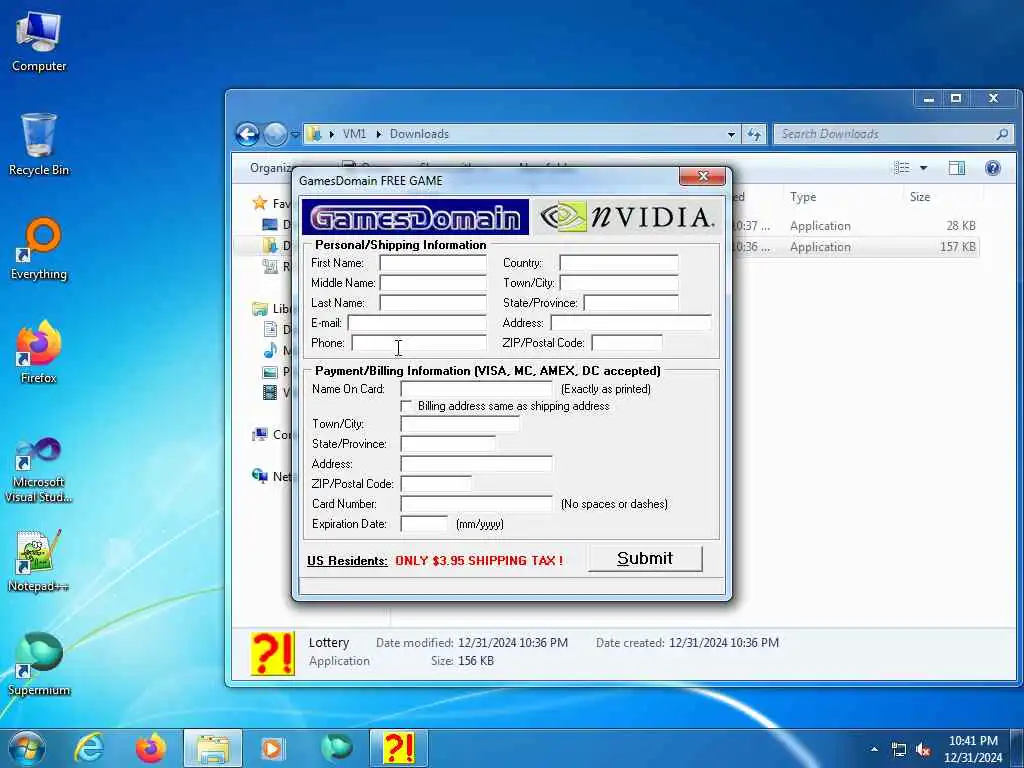This screenshot has height=768, width=1024.
Task: Click the shipping Town/City field
Action: [618, 283]
